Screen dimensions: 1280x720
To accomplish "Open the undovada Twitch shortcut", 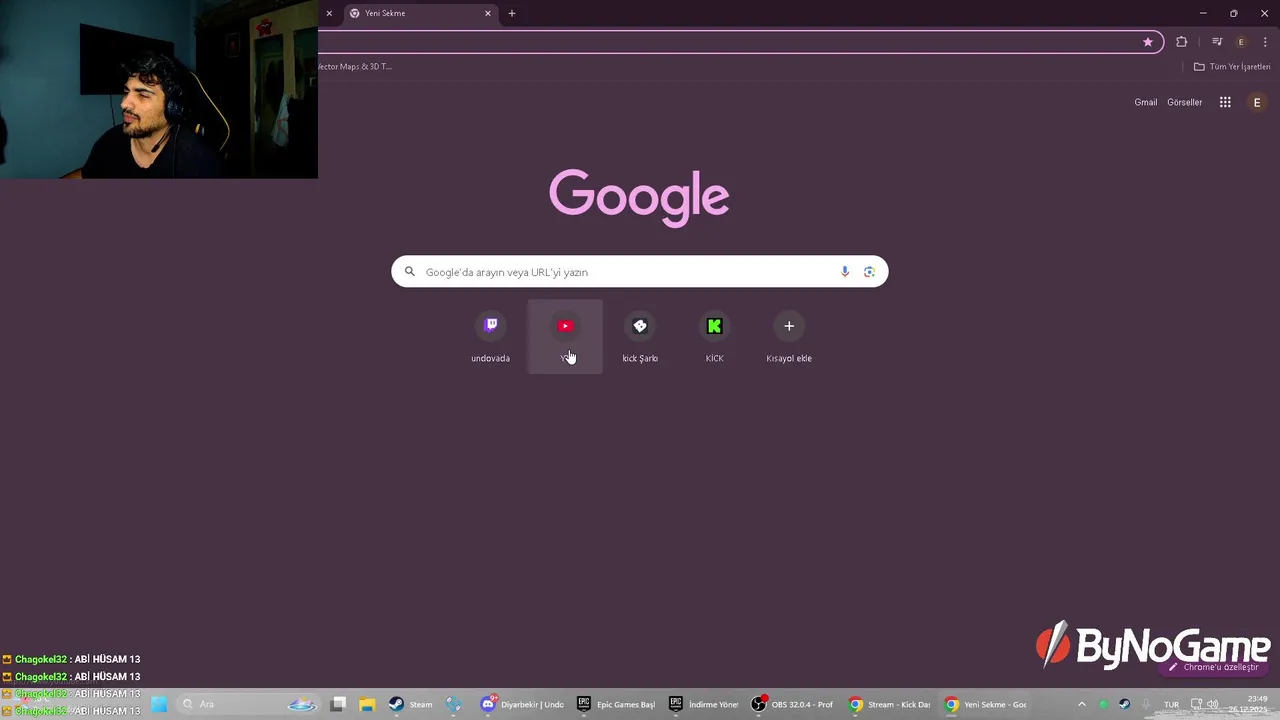I will pos(490,337).
